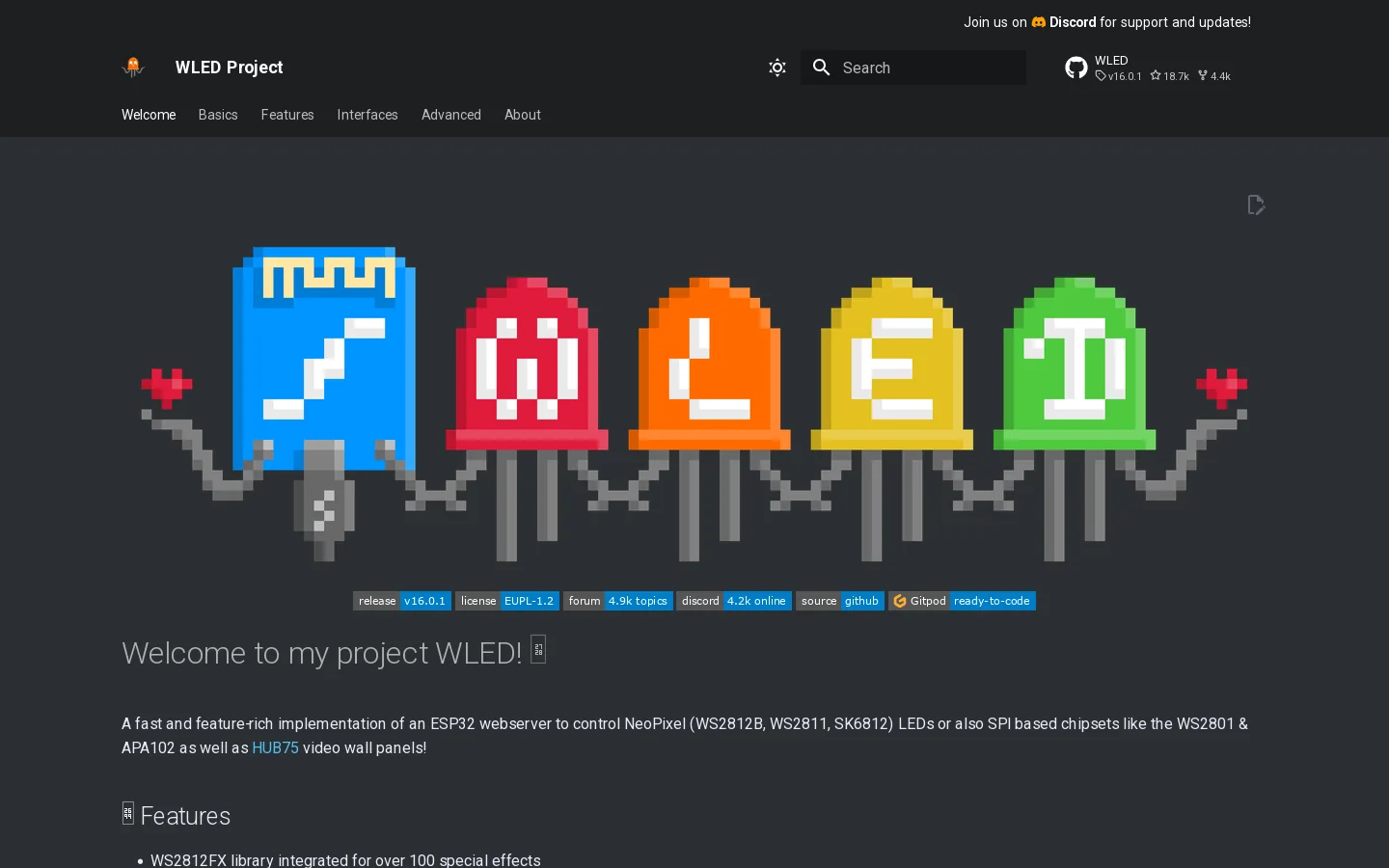1389x868 pixels.
Task: Click the discord 4.2k online badge
Action: pos(734,601)
